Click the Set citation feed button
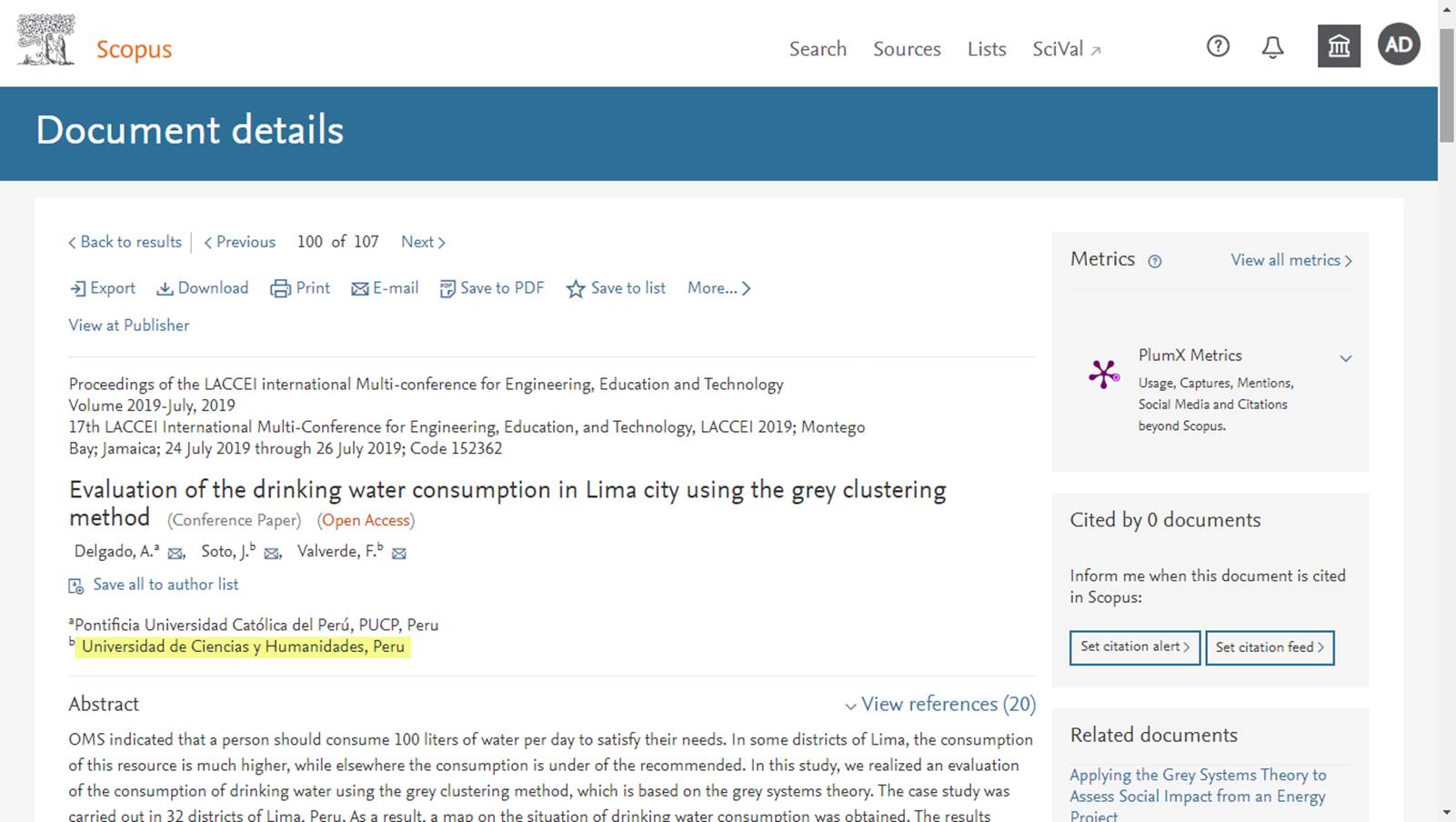 pyautogui.click(x=1270, y=647)
